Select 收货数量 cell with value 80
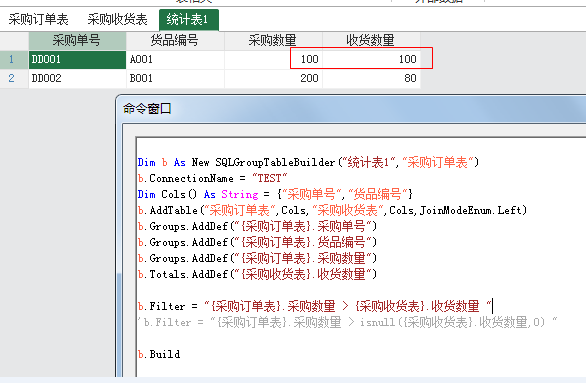 pos(371,78)
